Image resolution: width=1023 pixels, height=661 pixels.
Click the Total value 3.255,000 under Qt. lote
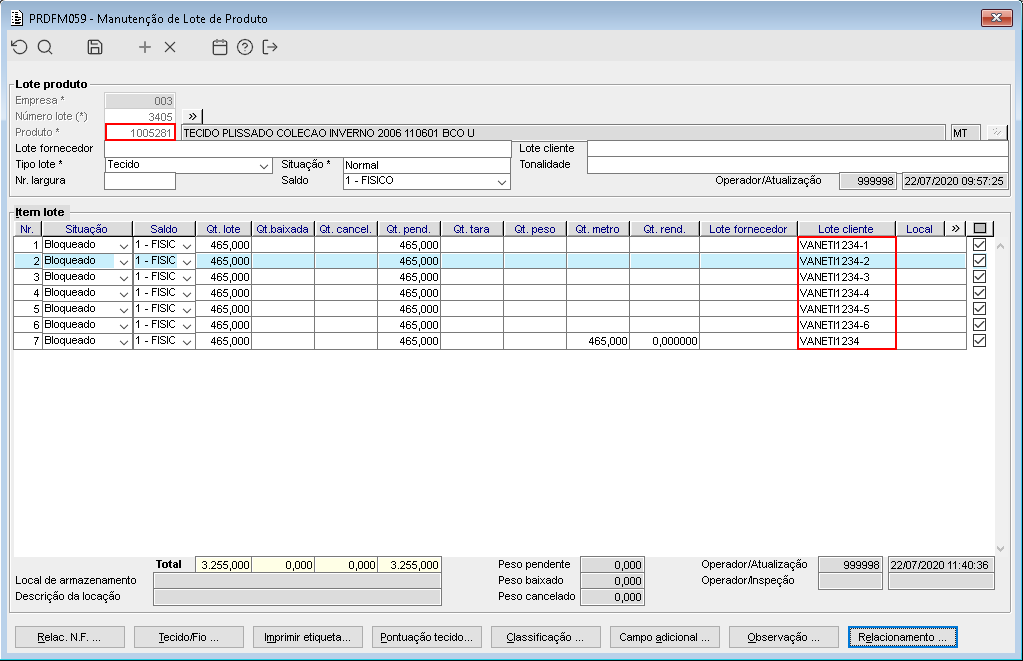(223, 565)
